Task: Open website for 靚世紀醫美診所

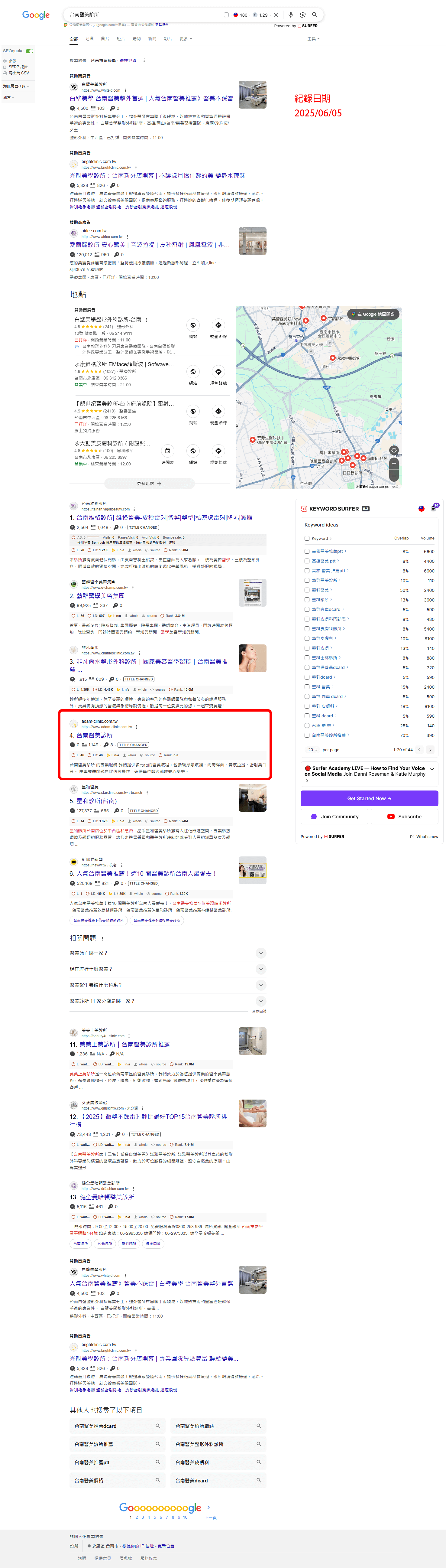Action: click(193, 412)
